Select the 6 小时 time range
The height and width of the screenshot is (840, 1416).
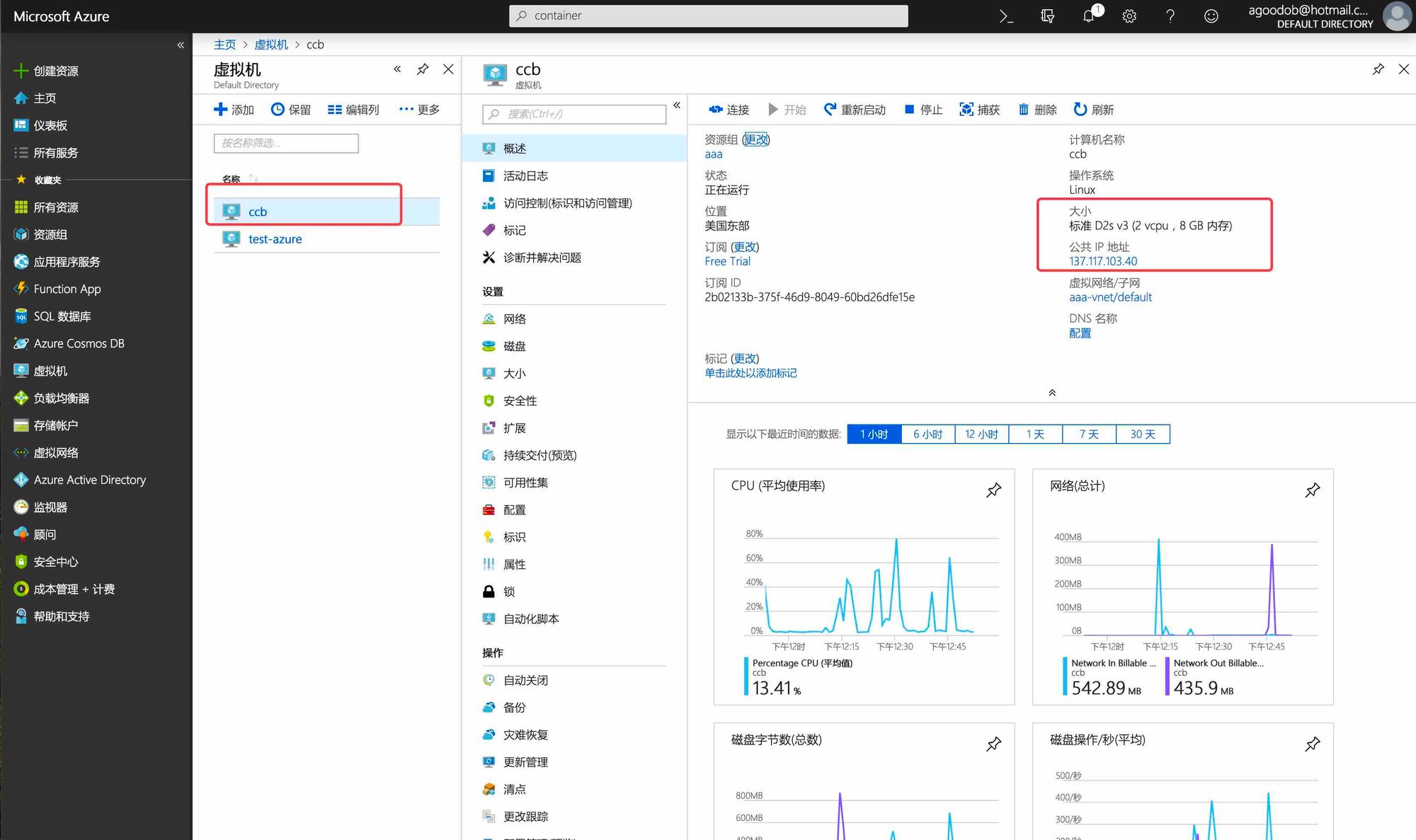927,434
